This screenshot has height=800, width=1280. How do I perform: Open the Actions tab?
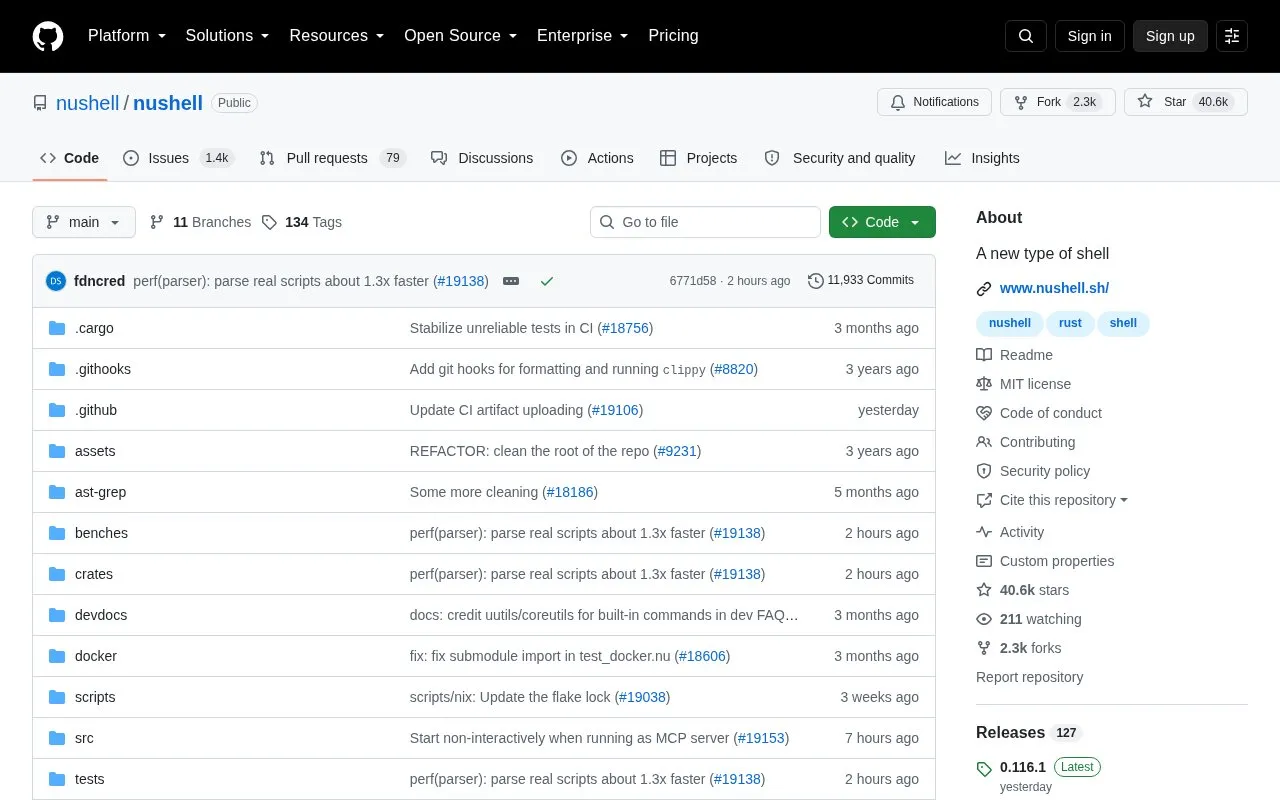tap(597, 158)
